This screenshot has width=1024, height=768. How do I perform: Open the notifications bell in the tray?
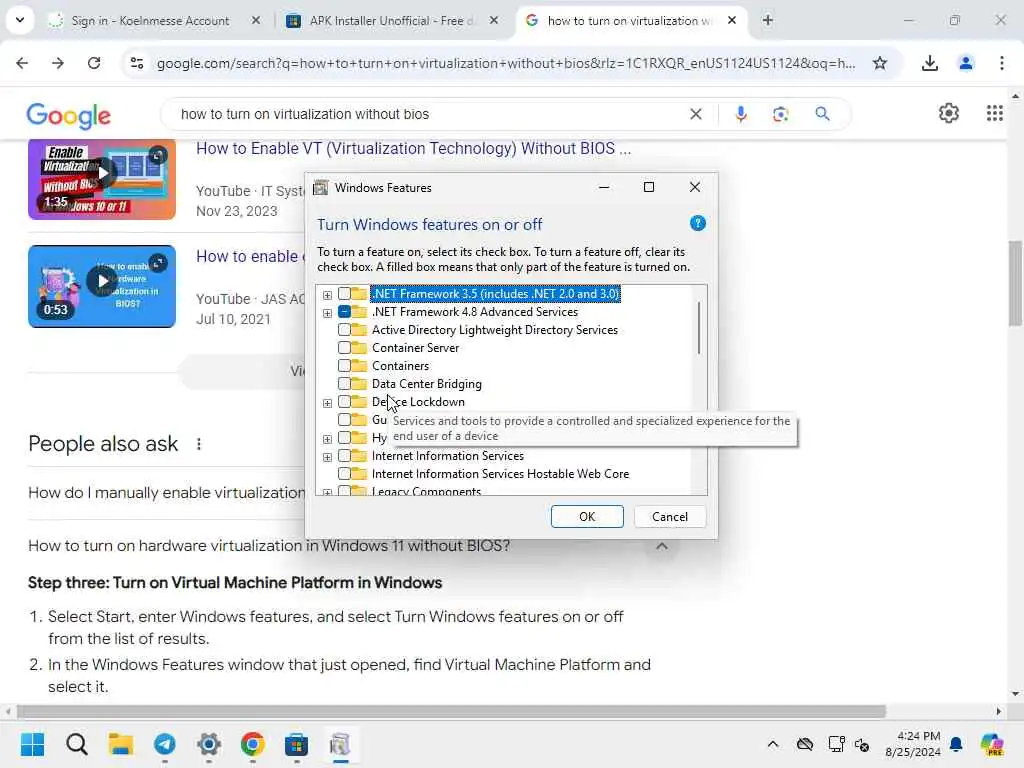point(956,744)
